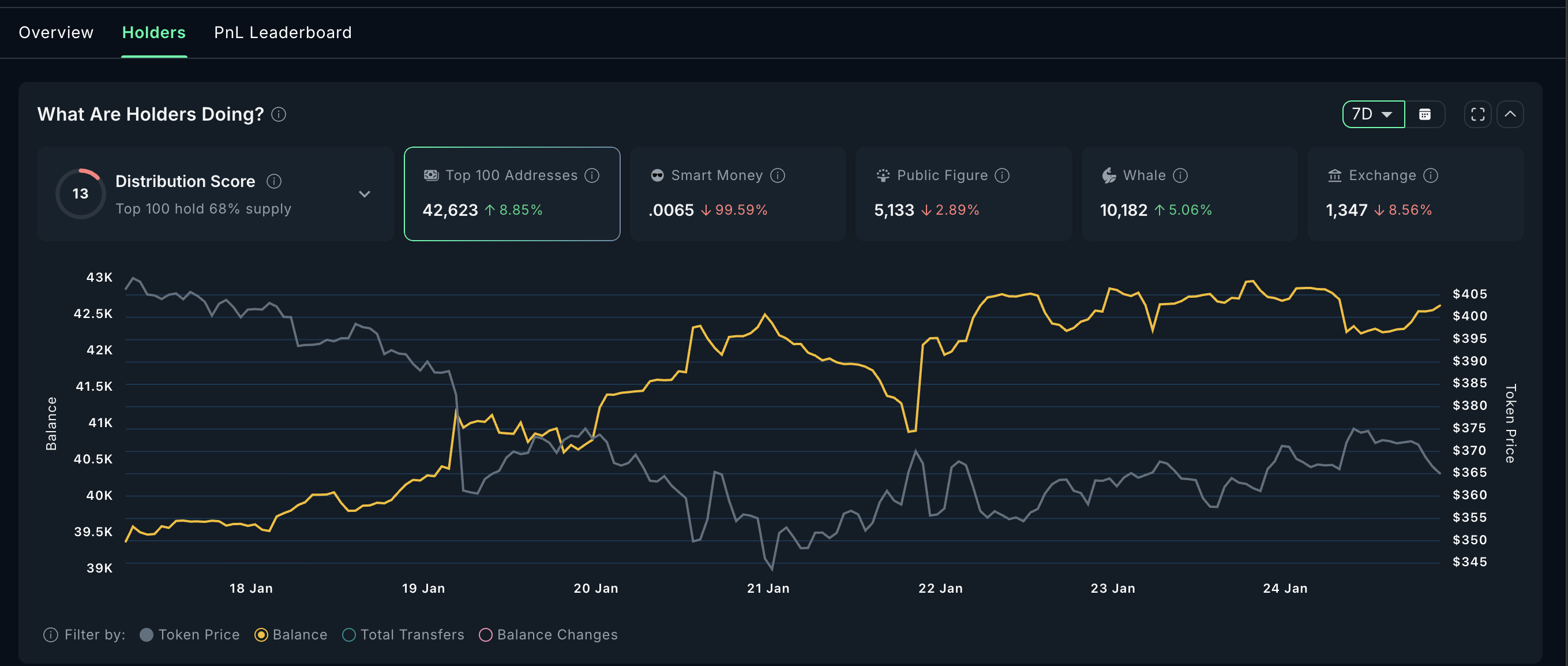Viewport: 1568px width, 666px height.
Task: Select the Smart Money card
Action: pyautogui.click(x=737, y=193)
